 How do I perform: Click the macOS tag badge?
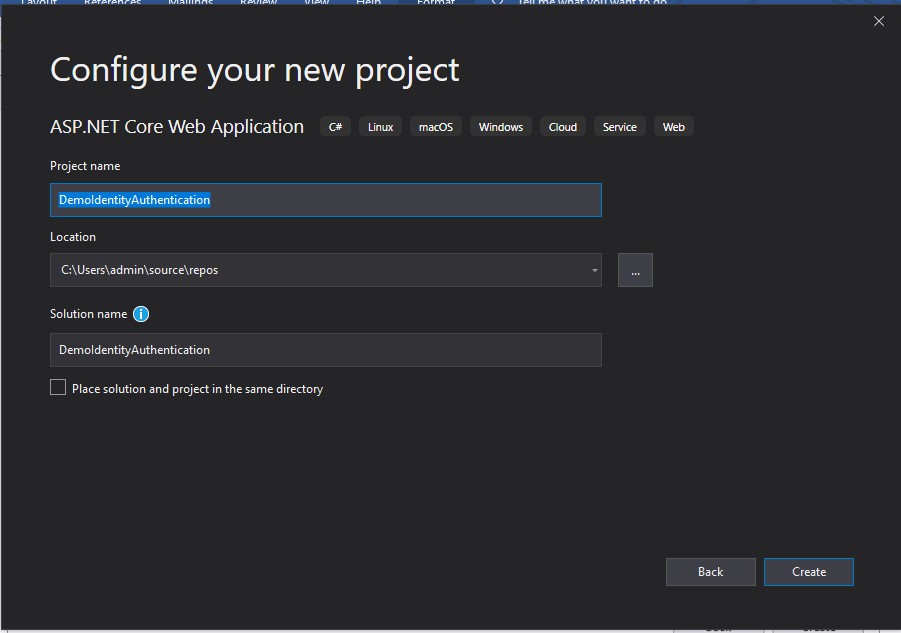435,126
